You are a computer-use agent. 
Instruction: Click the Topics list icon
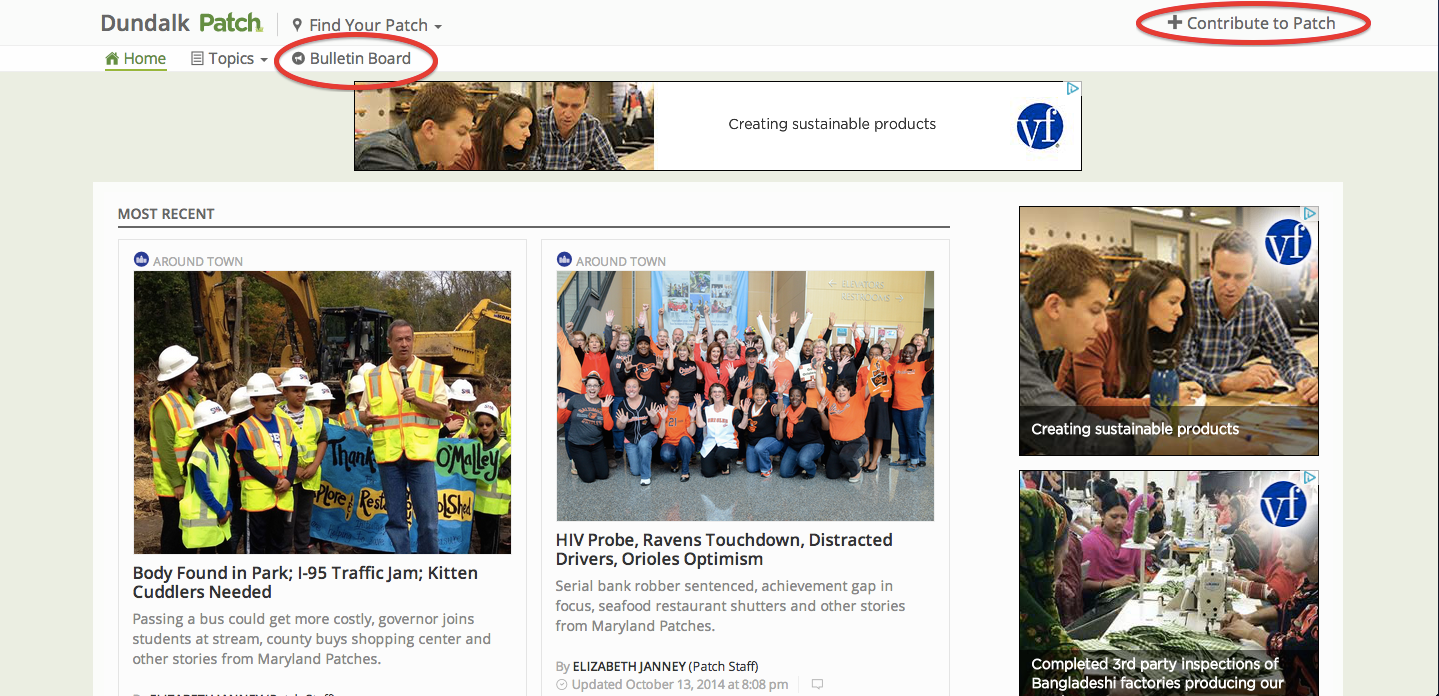click(197, 59)
